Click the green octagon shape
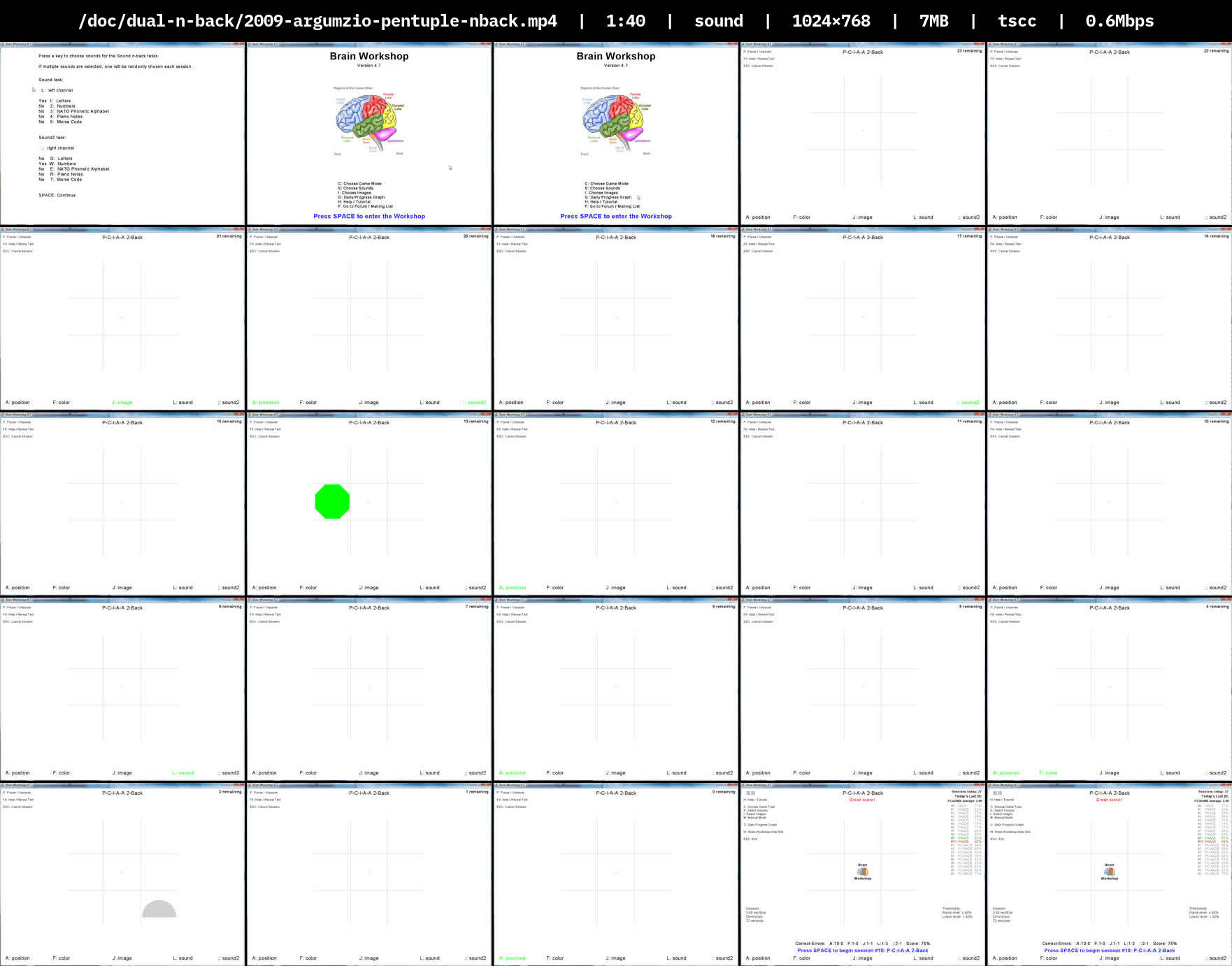Viewport: 1232px width, 966px height. point(332,501)
